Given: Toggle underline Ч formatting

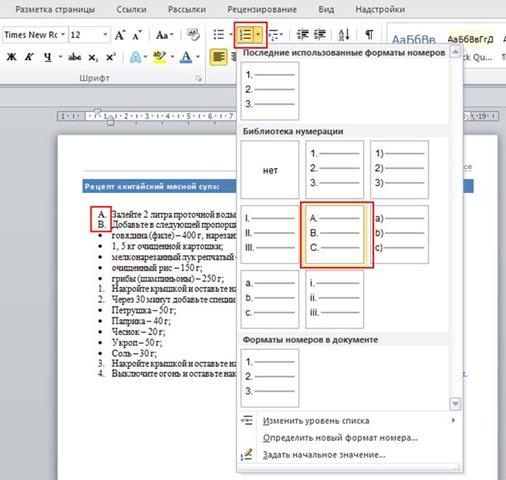Looking at the screenshot, I should click(48, 57).
